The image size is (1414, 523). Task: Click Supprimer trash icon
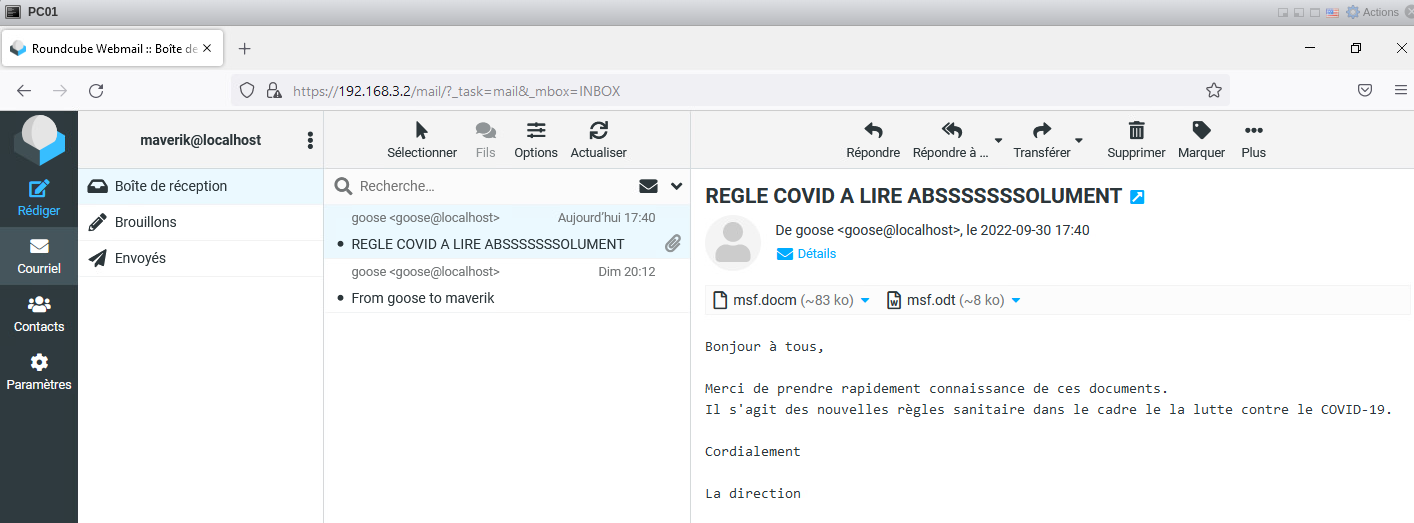pos(1136,131)
